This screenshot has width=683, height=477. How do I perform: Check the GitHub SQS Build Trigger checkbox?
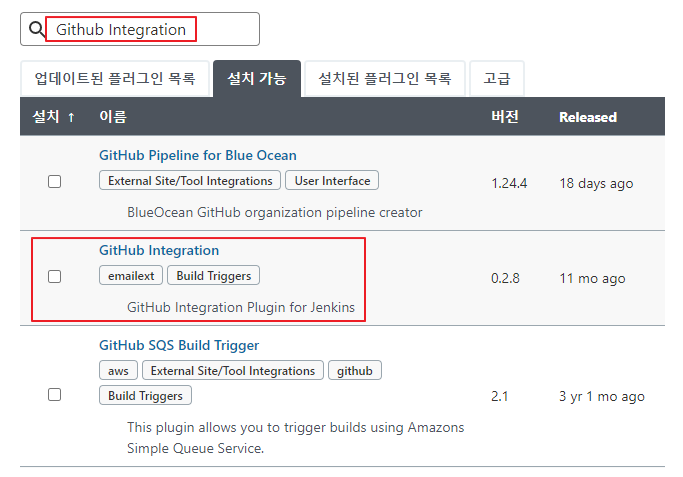click(54, 395)
